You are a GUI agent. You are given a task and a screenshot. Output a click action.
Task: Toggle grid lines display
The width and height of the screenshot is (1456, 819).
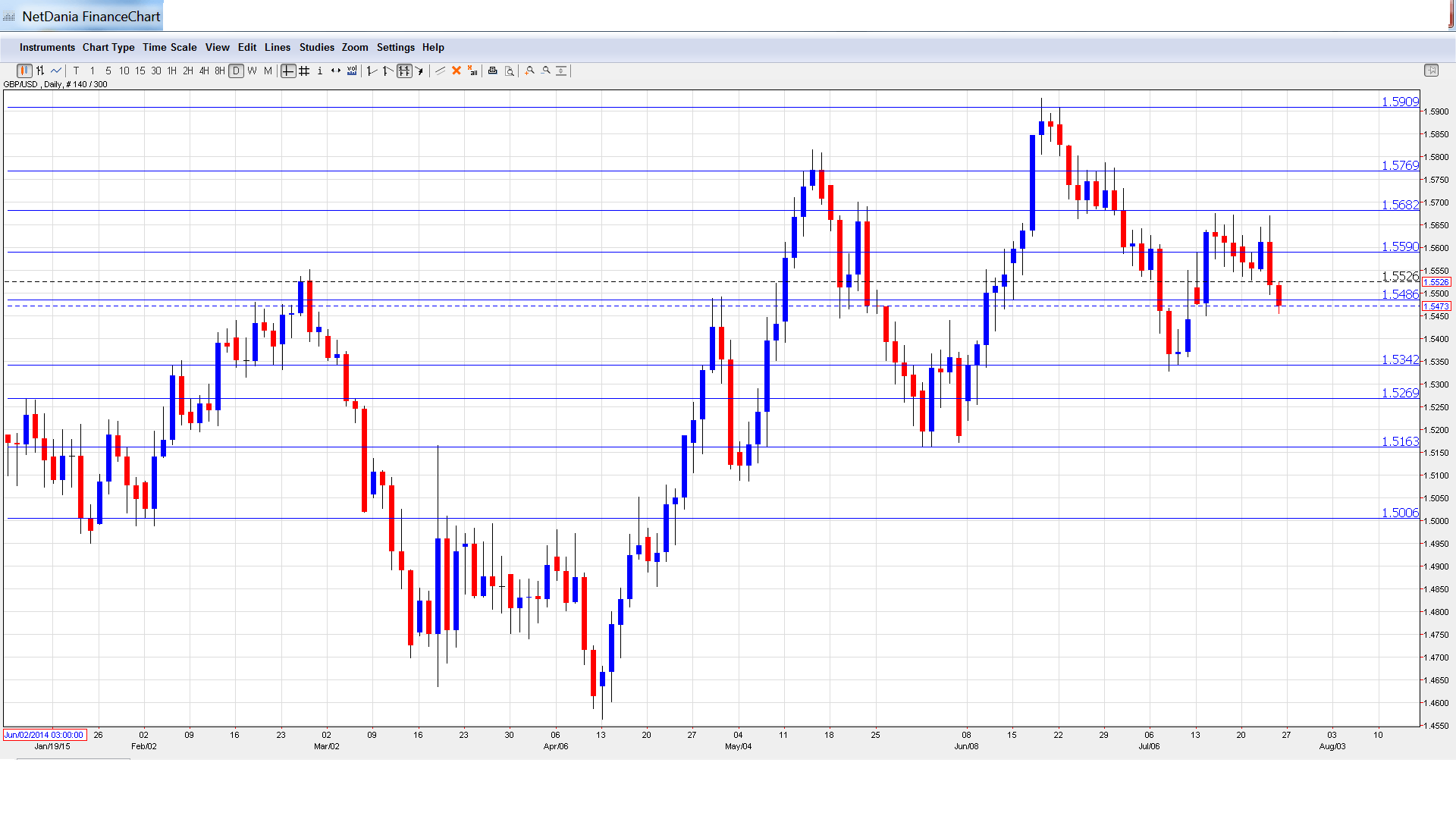pyautogui.click(x=304, y=71)
